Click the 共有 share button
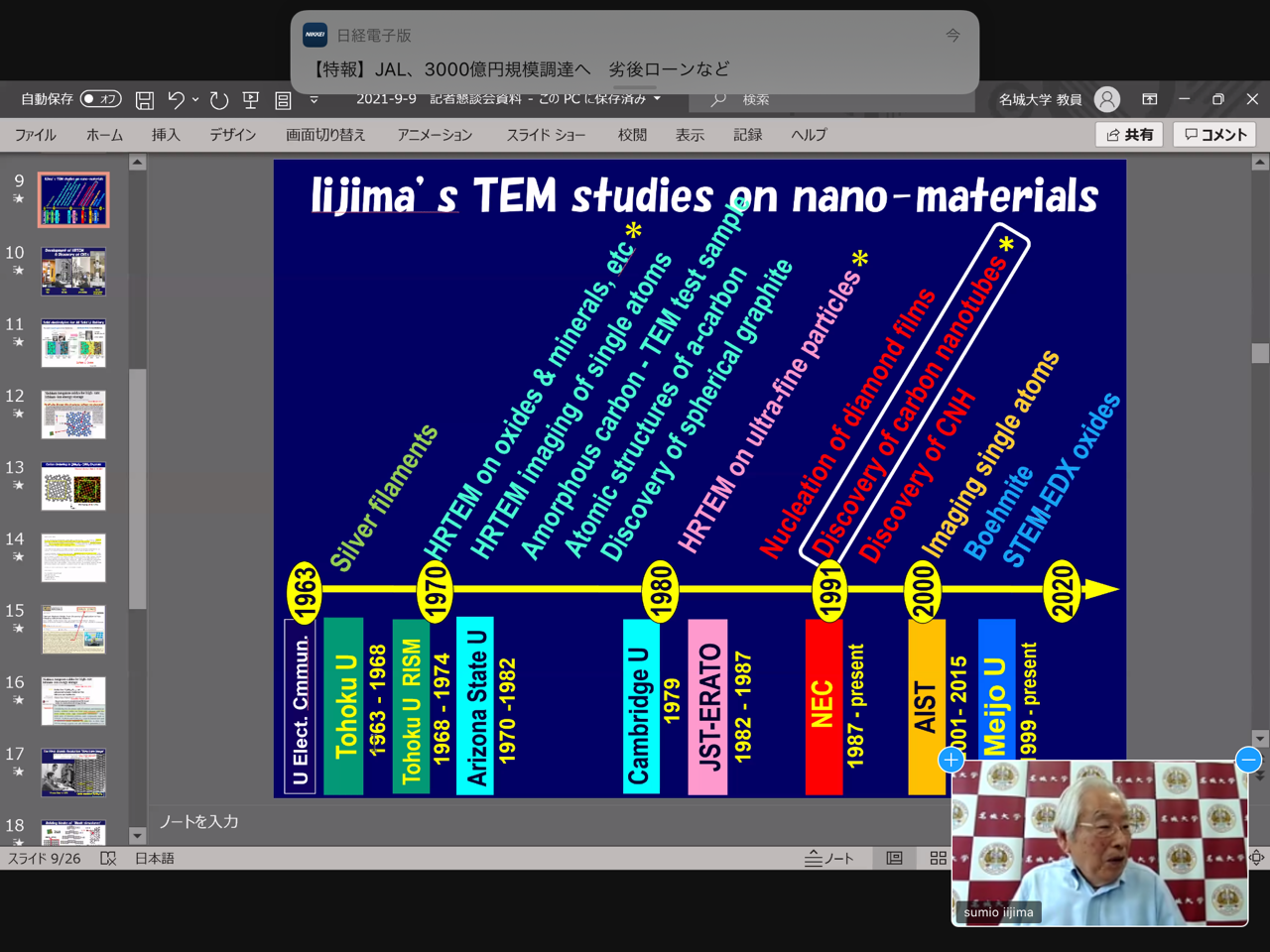The width and height of the screenshot is (1270, 952). pyautogui.click(x=1129, y=135)
